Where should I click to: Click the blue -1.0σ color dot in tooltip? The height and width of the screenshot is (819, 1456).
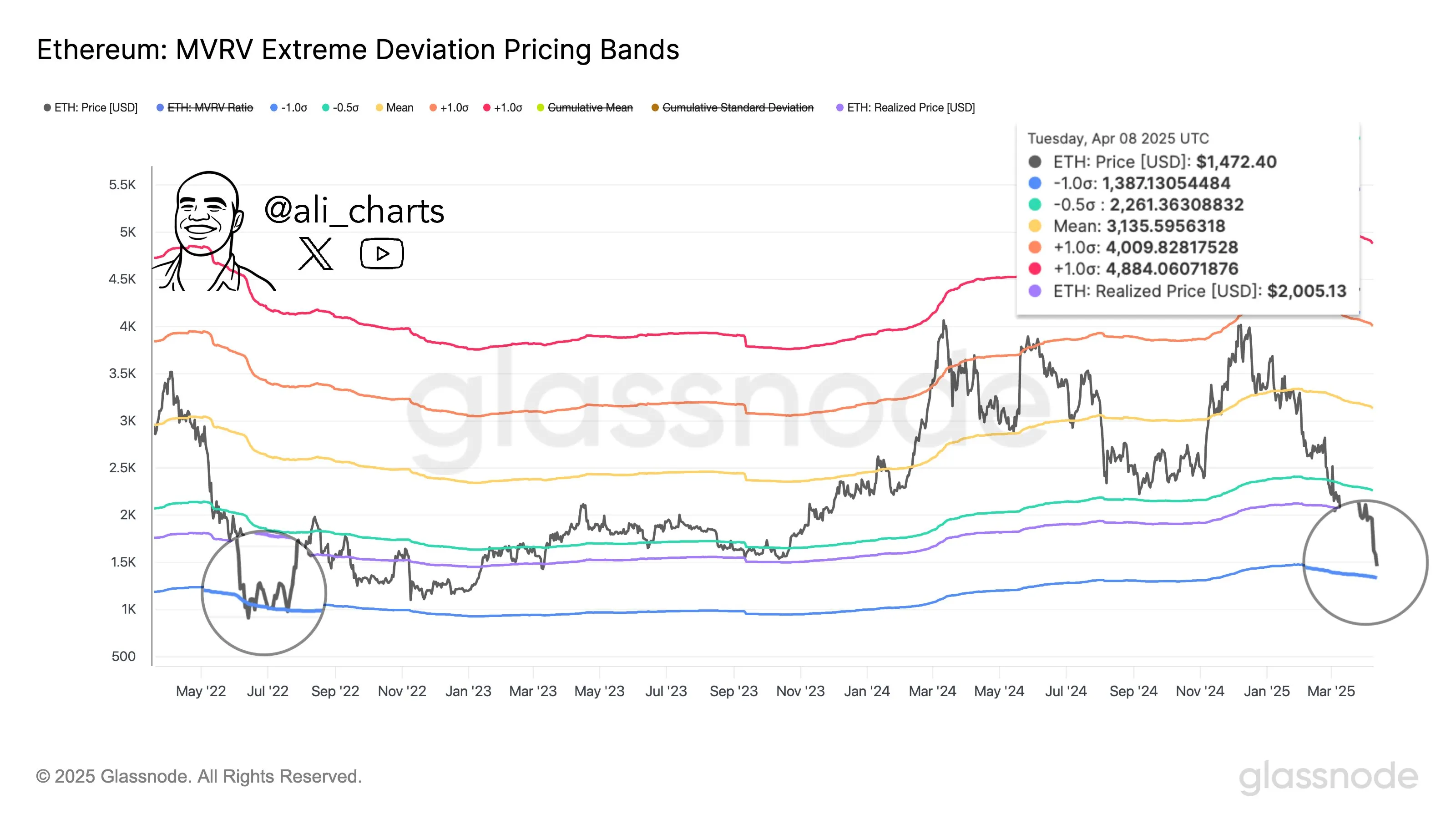pyautogui.click(x=1035, y=183)
